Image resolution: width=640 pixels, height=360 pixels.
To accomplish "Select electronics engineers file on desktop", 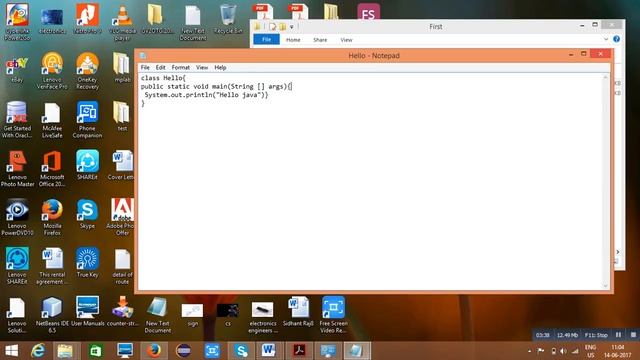I will coord(262,317).
